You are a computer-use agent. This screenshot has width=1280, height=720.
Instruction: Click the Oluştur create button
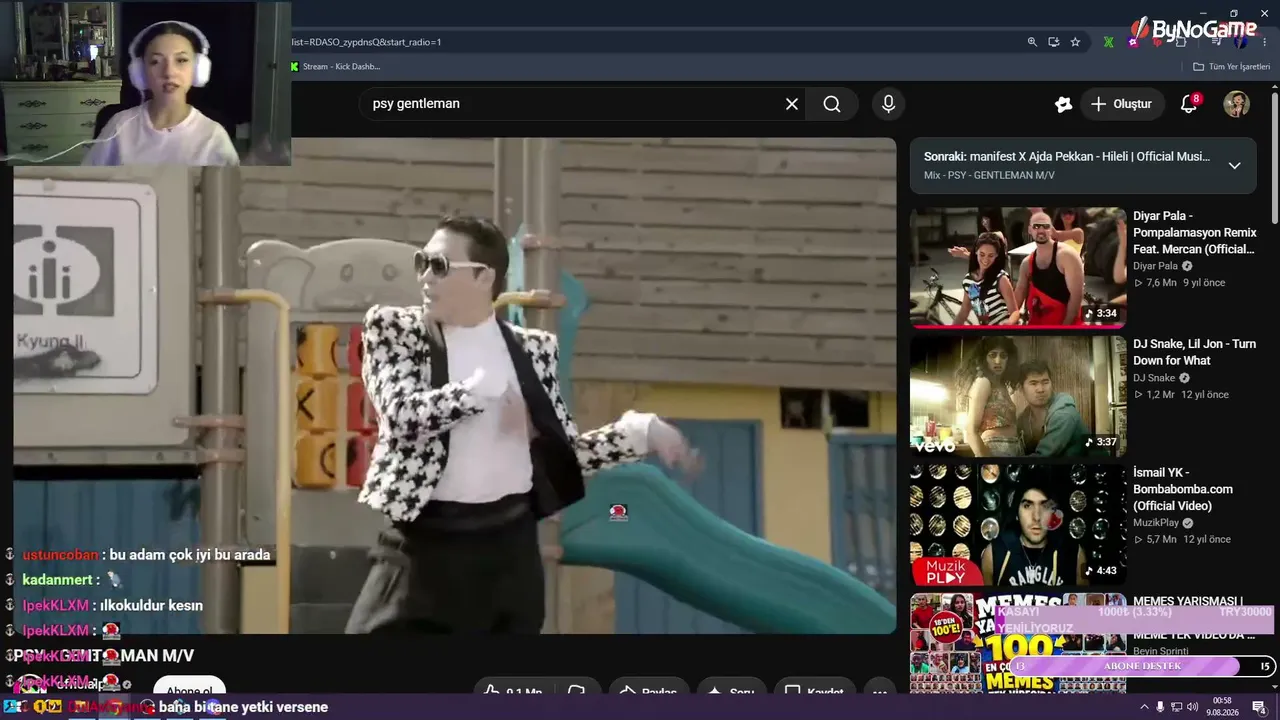[1121, 104]
